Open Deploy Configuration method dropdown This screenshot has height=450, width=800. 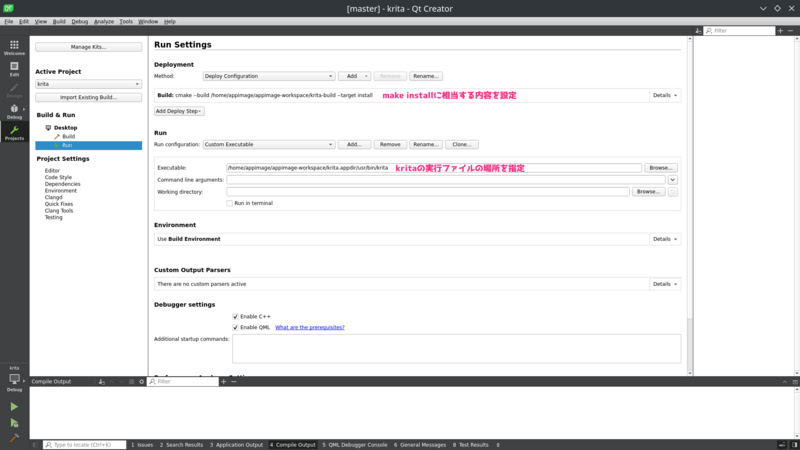click(269, 76)
